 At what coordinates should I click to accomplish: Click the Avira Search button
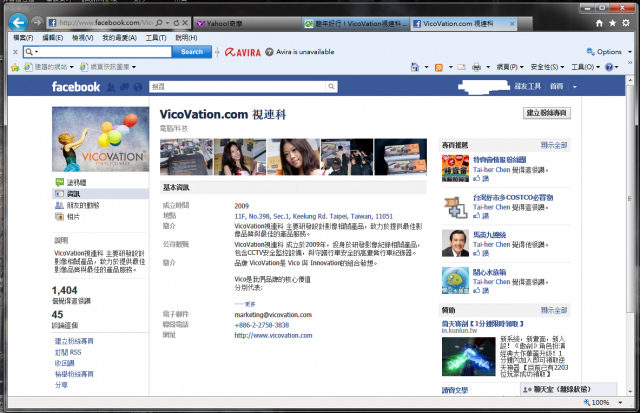coord(192,52)
